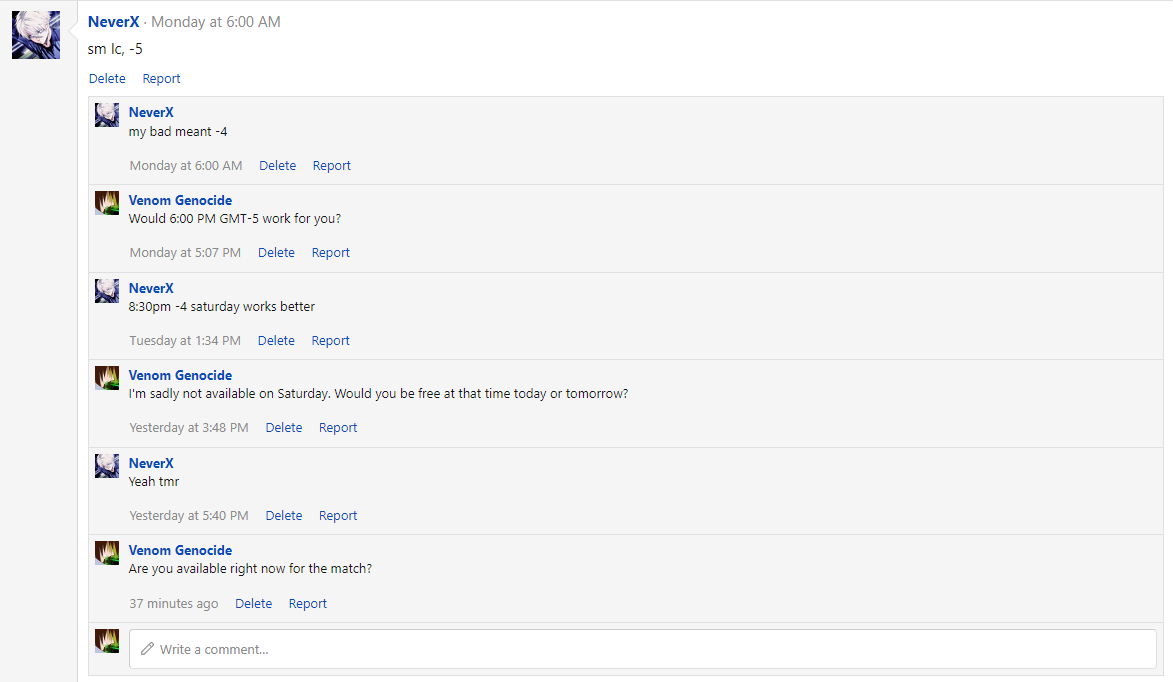
Task: Click NeverX avatar beside 'Yeah tmr' comment
Action: (x=107, y=466)
